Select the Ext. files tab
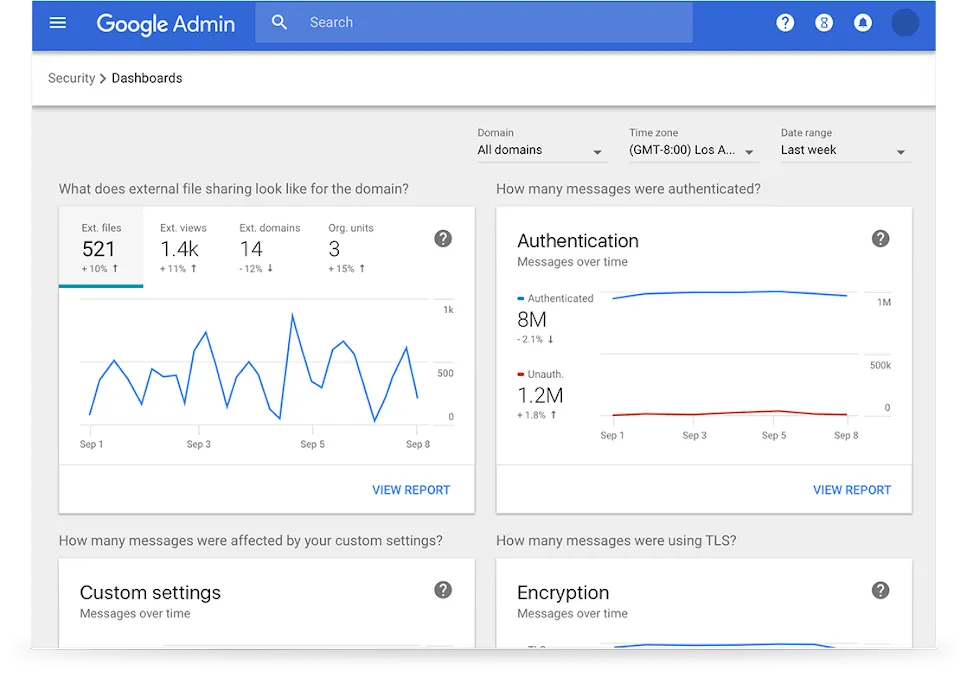 coord(101,247)
